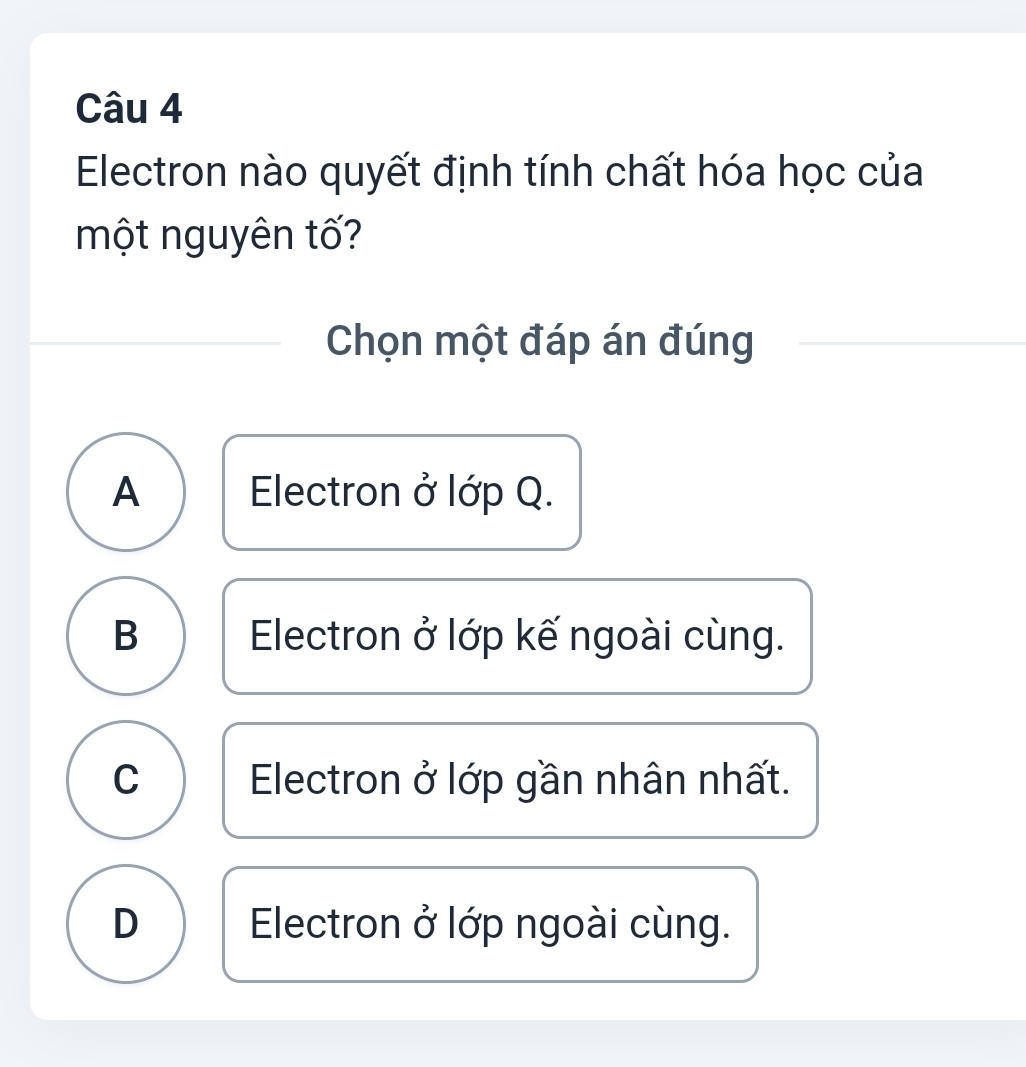1026x1067 pixels.
Task: Click the divider line left of the prompt
Action: coord(160,342)
